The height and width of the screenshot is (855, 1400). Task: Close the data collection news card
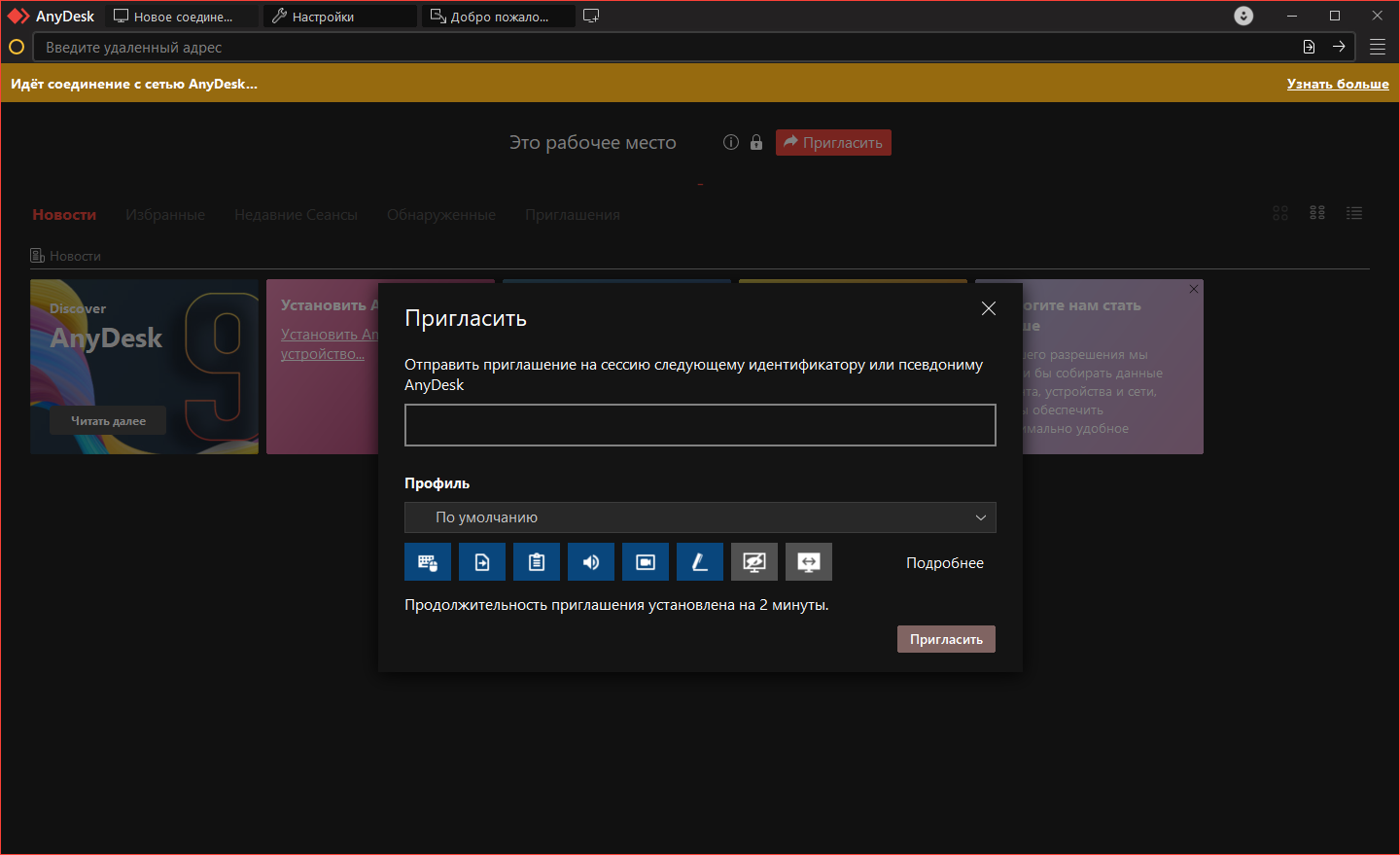pos(1194,289)
